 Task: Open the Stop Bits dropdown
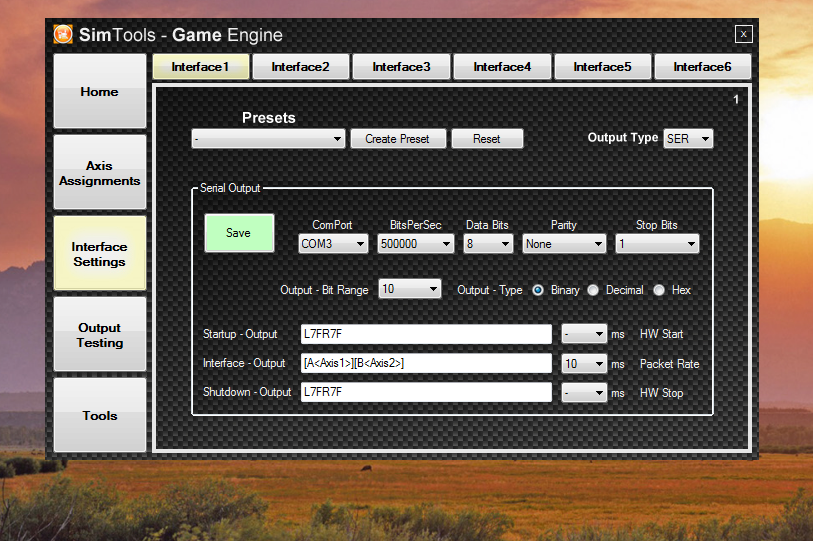pyautogui.click(x=657, y=244)
